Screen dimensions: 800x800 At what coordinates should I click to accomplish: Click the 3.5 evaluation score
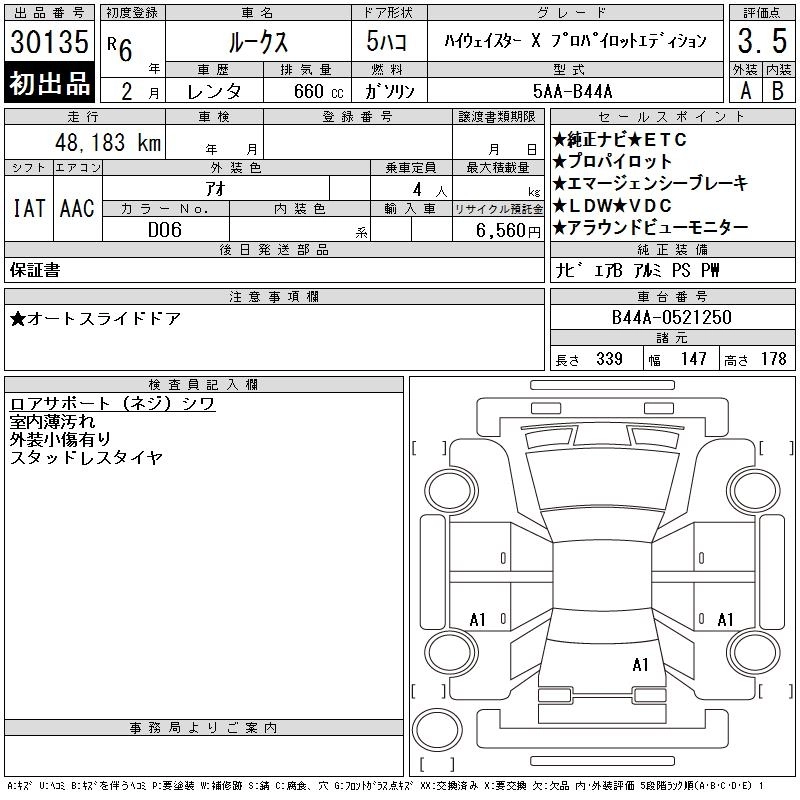[761, 42]
